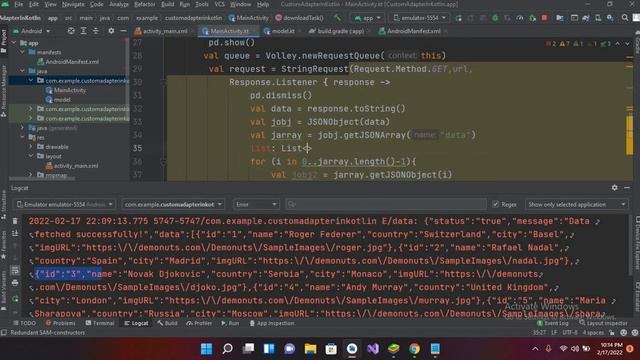640x360 pixels.
Task: Click the Search Everywhere magnifier icon
Action: (x=625, y=18)
